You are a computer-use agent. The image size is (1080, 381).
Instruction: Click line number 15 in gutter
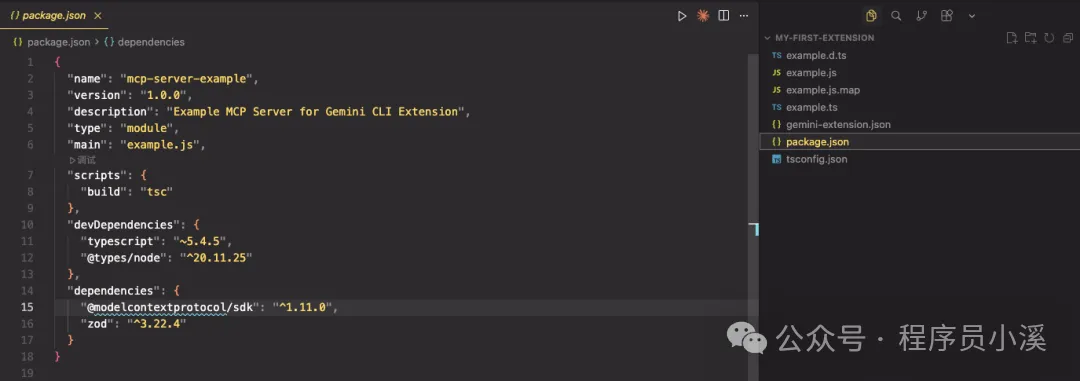pyautogui.click(x=28, y=307)
